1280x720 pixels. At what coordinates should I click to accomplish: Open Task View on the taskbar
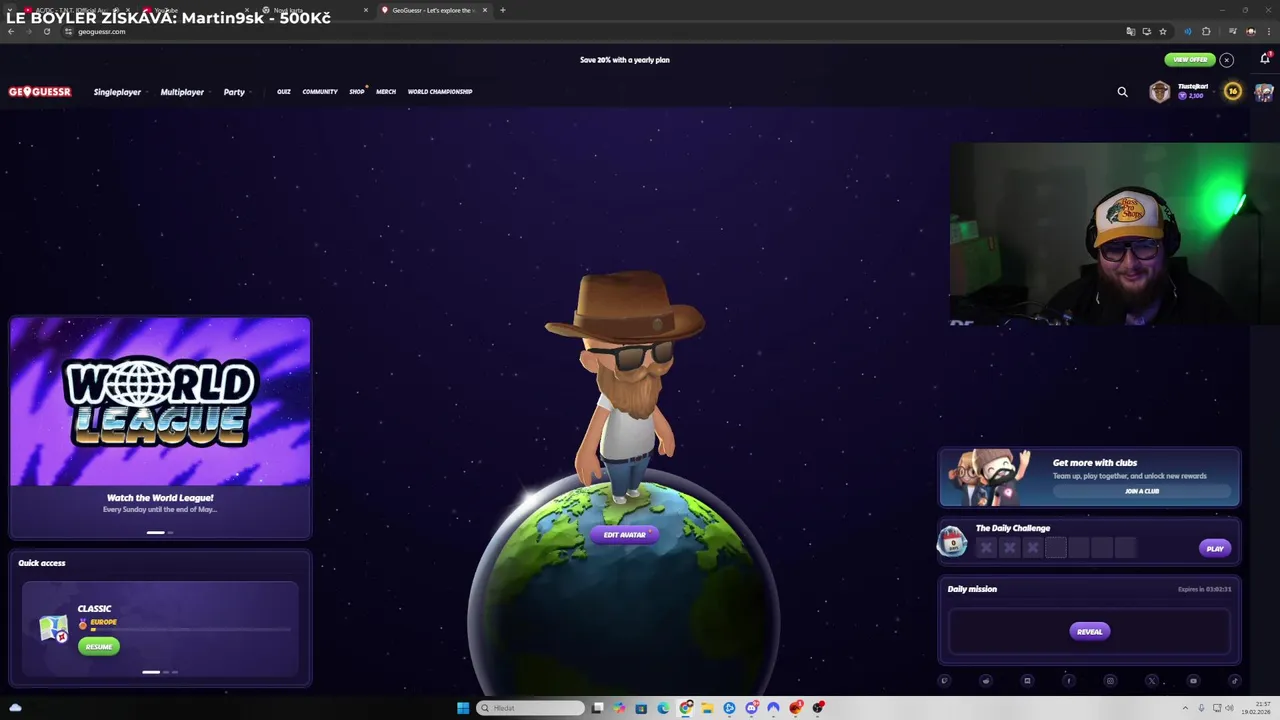pos(597,708)
